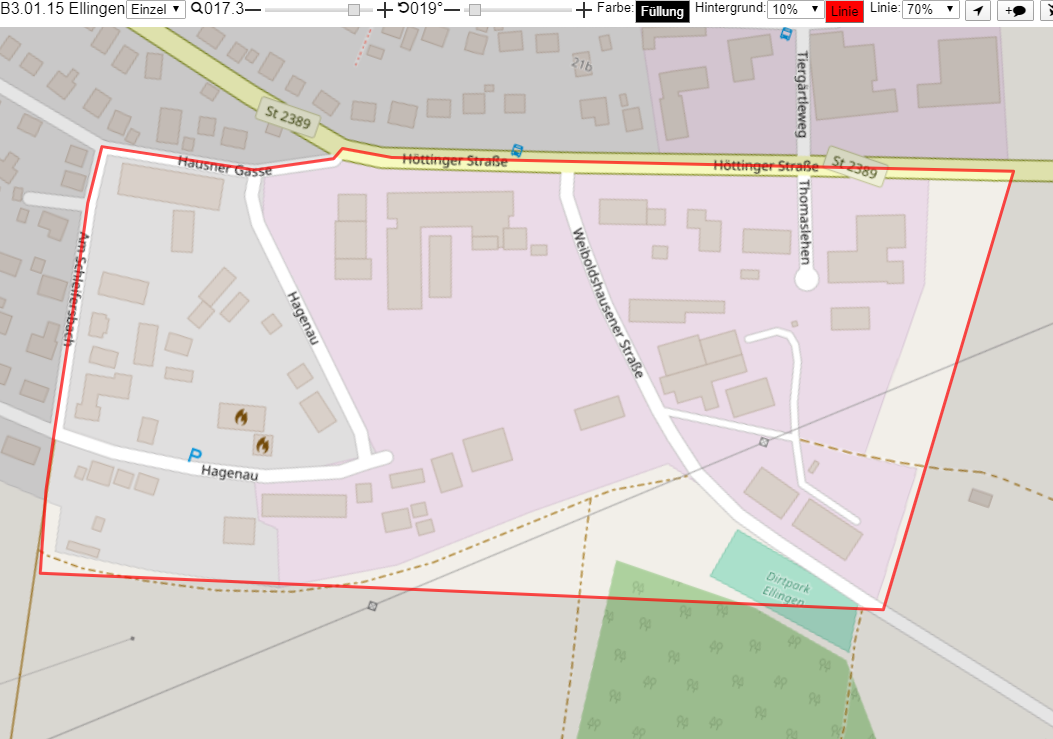The height and width of the screenshot is (739, 1053).
Task: Click the zoom slider handle
Action: (x=354, y=10)
